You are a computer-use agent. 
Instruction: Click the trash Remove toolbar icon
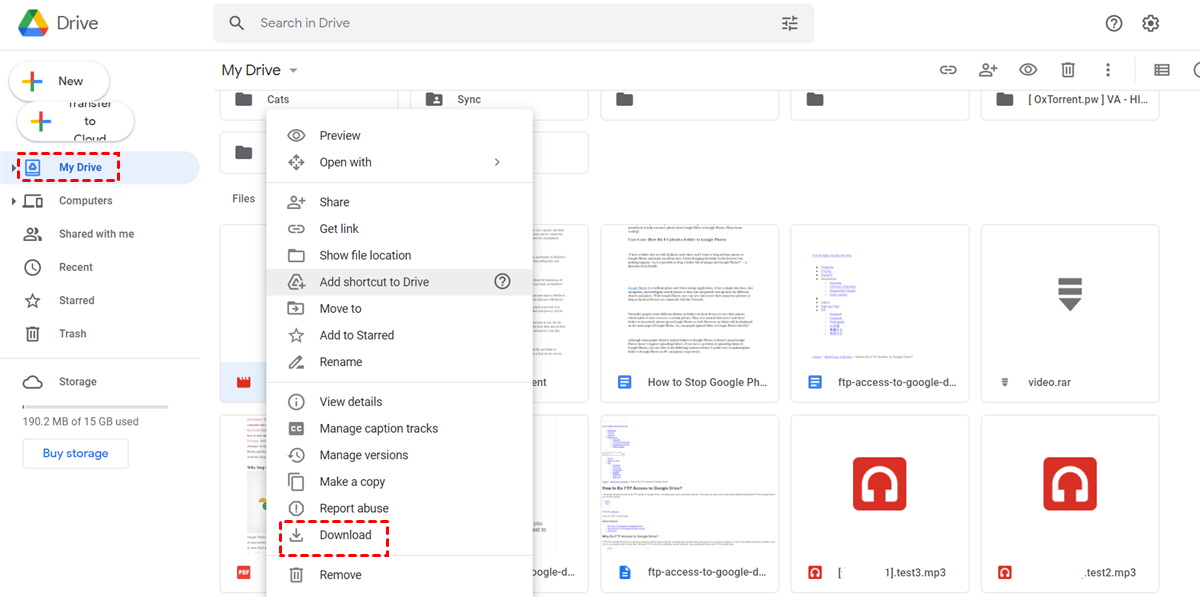1068,70
